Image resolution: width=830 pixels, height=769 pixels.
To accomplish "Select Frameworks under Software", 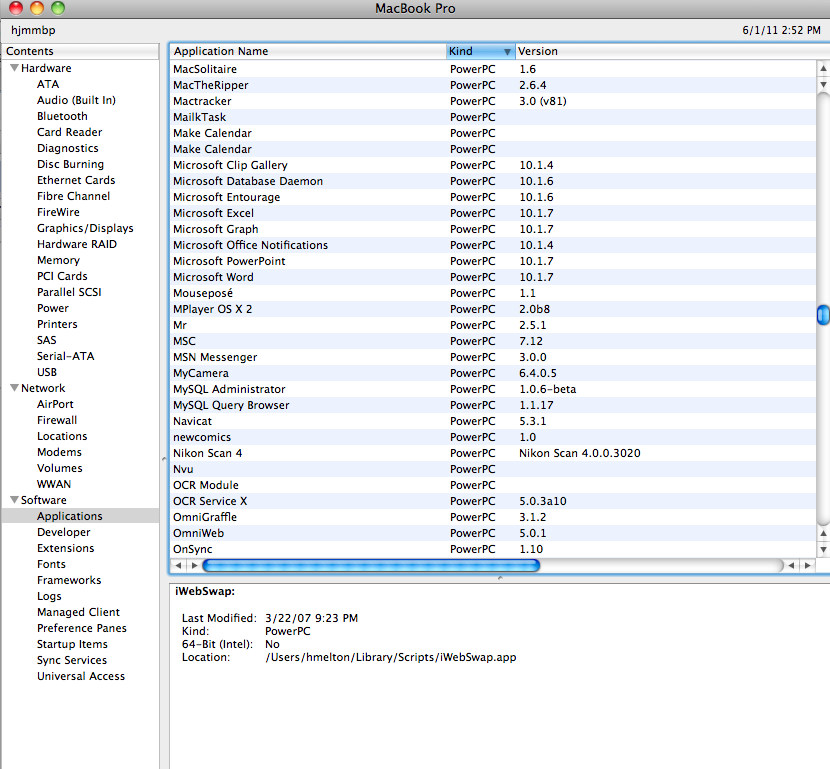I will click(69, 580).
